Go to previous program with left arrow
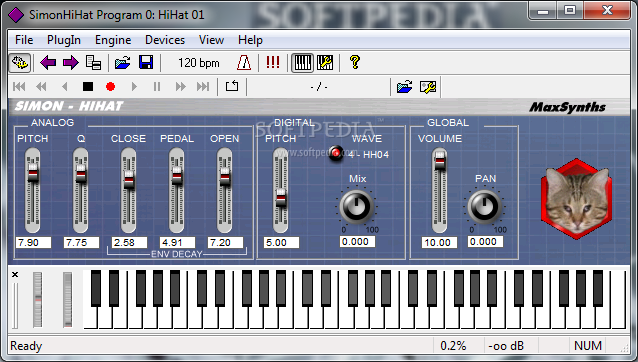 point(48,63)
